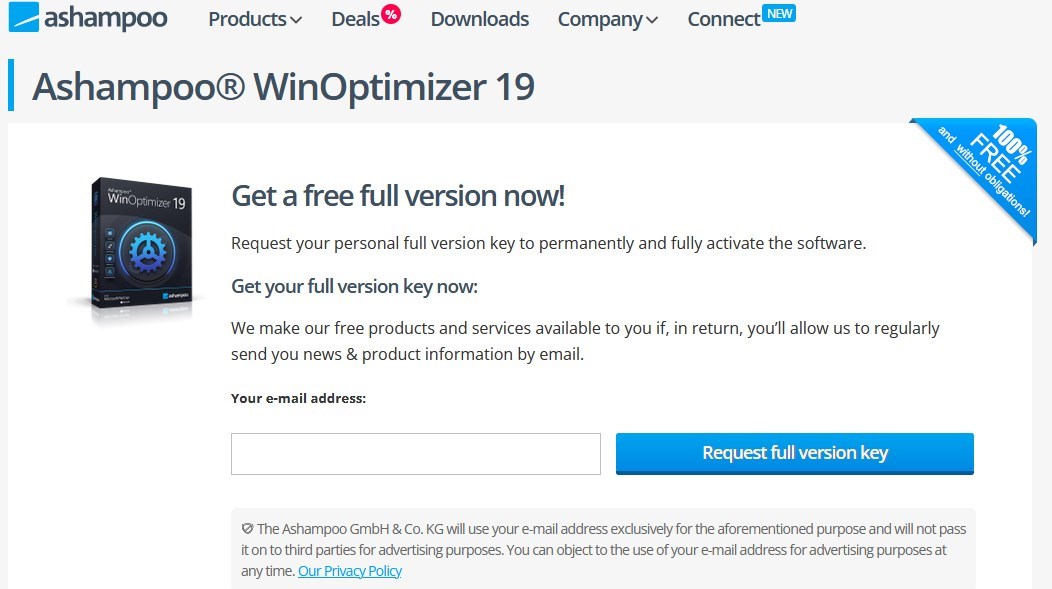Focus the e-mail address input field
1052x589 pixels.
(415, 453)
